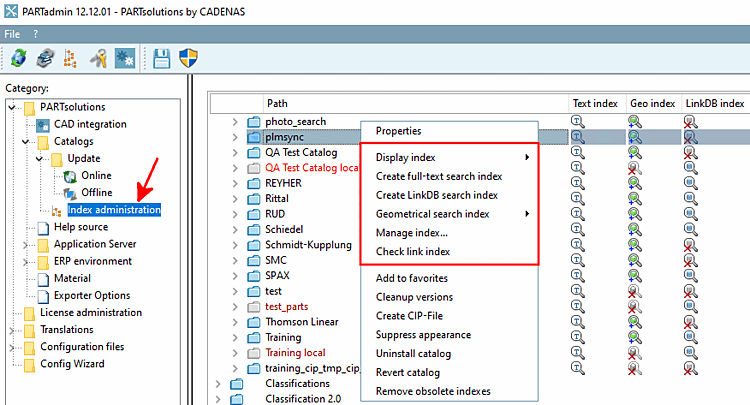Click the blue-yellow shield toolbar icon
This screenshot has height=405, width=750.
click(x=188, y=58)
